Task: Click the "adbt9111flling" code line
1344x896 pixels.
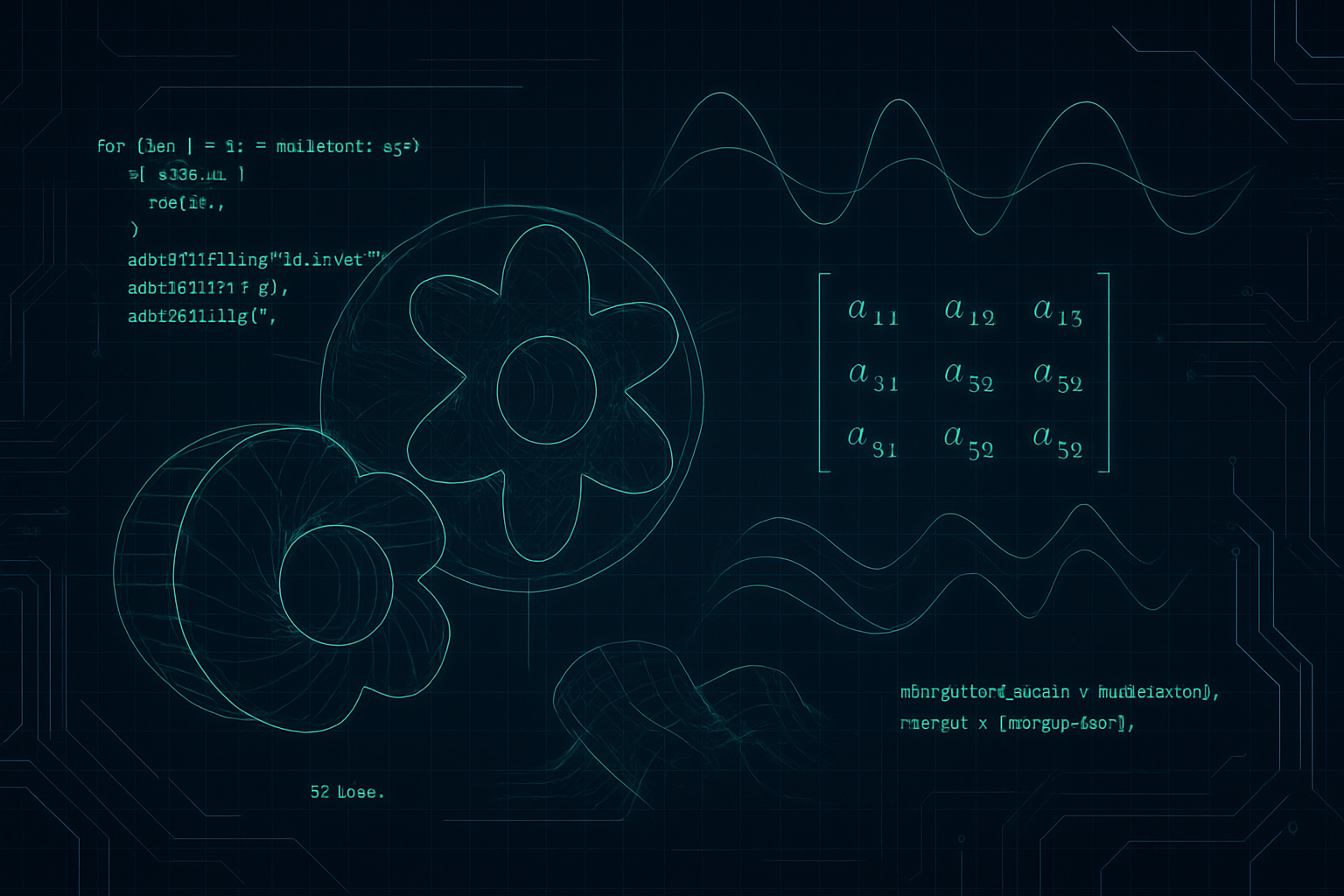Action: click(255, 260)
